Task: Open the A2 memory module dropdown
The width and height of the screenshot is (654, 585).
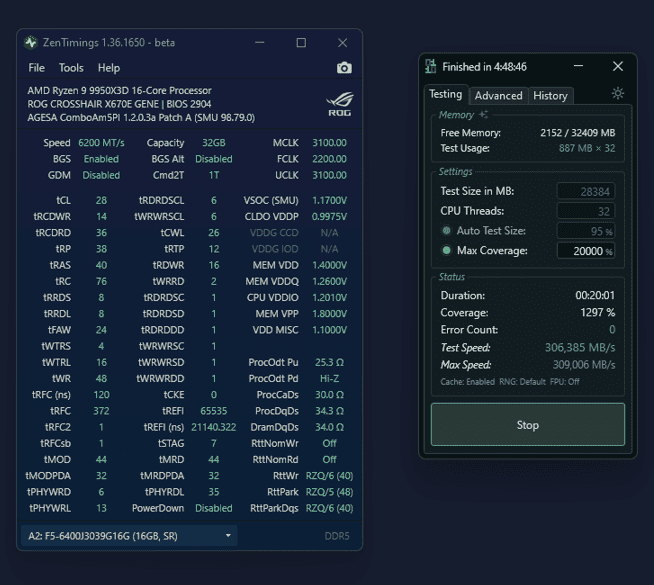Action: pyautogui.click(x=129, y=536)
